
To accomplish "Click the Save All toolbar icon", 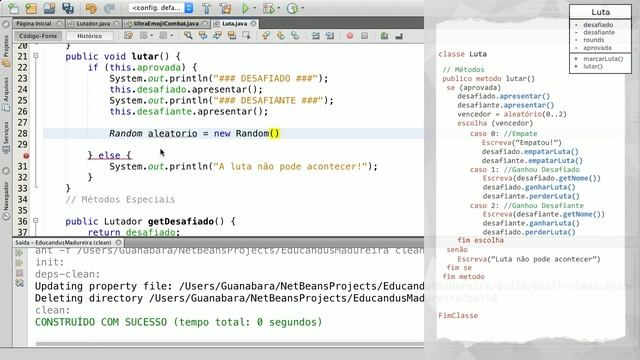I will 67,8.
